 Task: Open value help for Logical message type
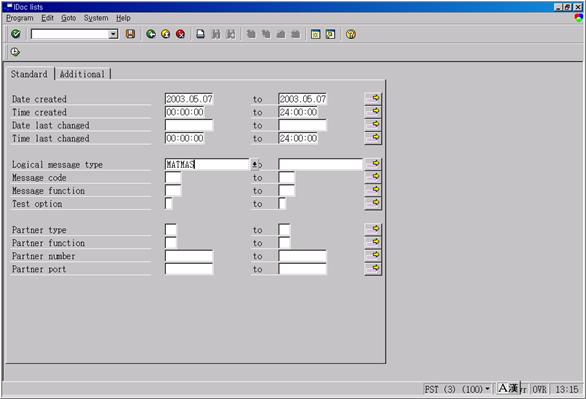coord(255,164)
